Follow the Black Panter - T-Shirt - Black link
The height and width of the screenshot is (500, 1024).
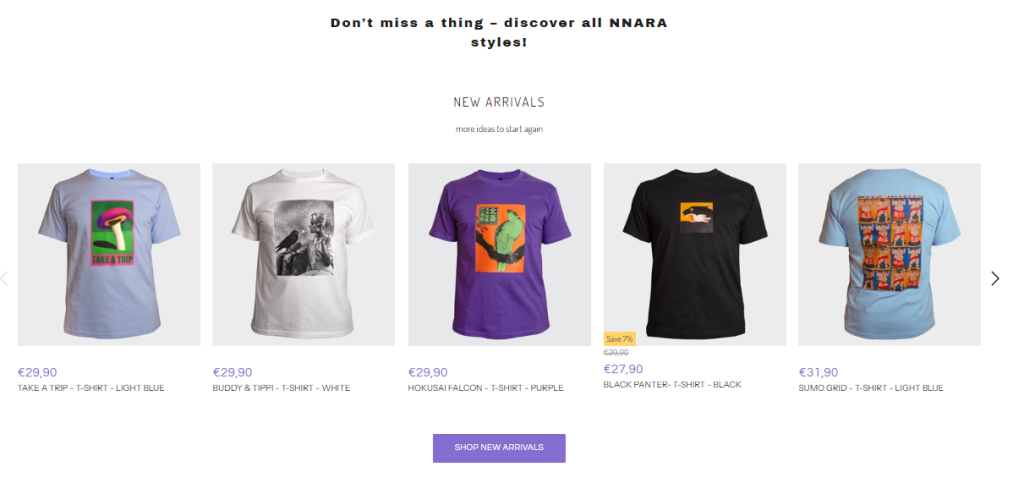click(x=672, y=384)
